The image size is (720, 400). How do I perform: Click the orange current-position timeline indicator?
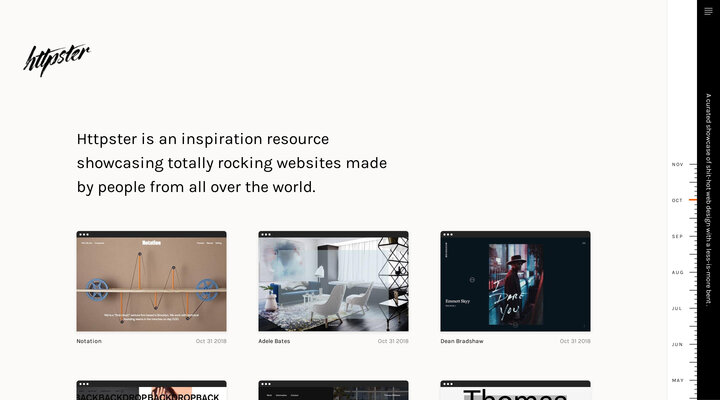[x=691, y=200]
